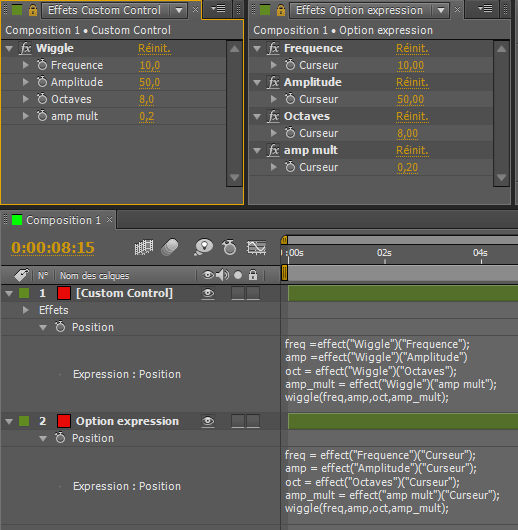Click the red label color of Option expression layer
Screen dimensions: 518x530
click(64, 421)
